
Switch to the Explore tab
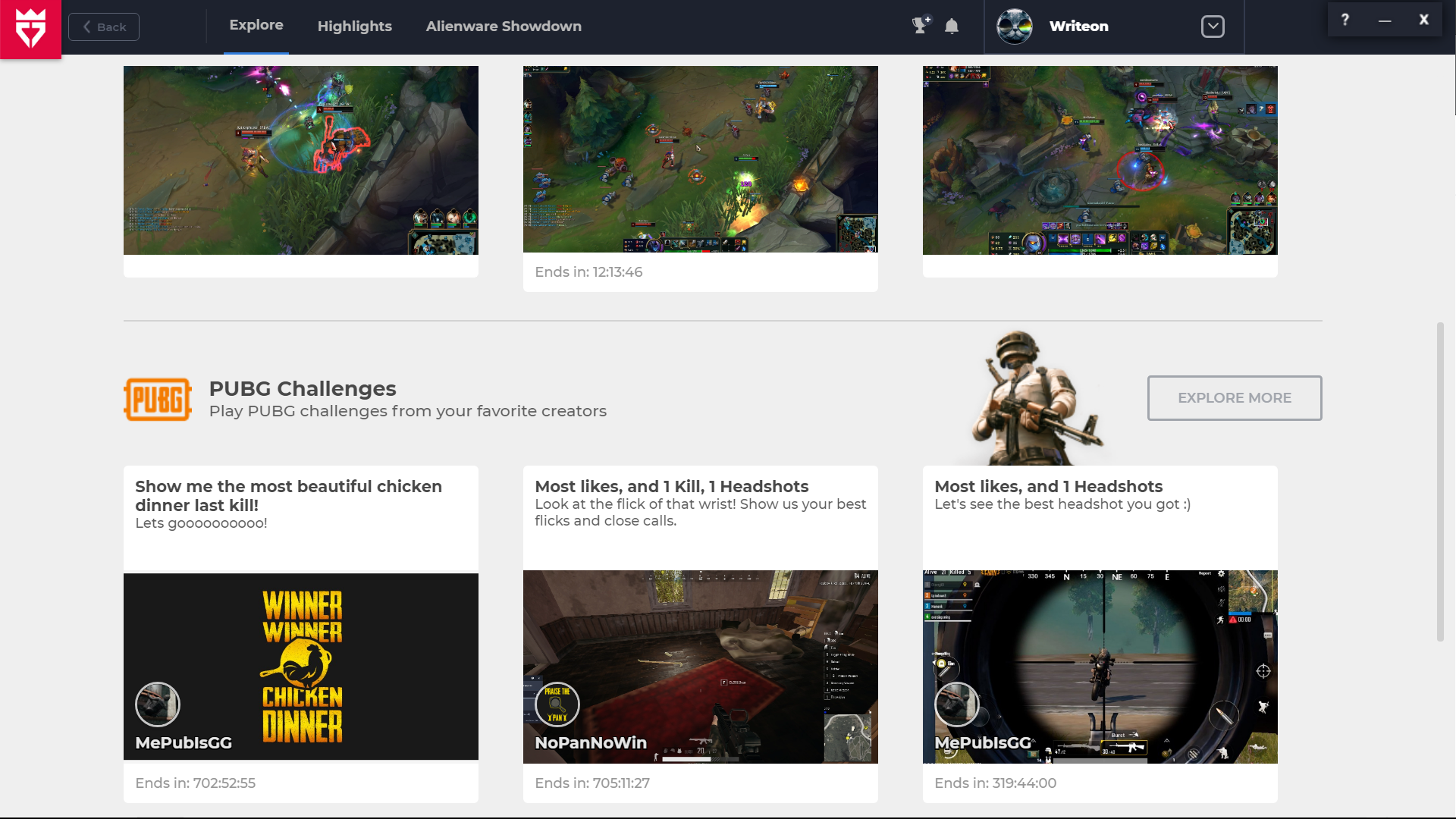256,25
